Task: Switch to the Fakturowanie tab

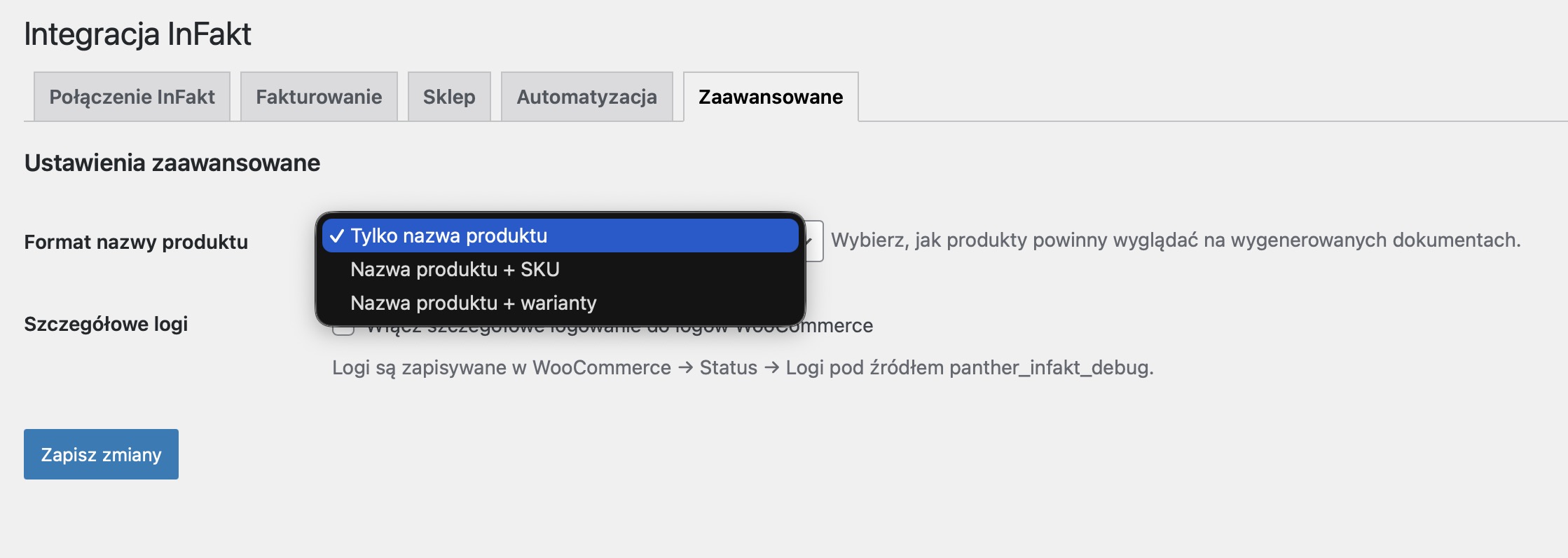Action: tap(319, 97)
